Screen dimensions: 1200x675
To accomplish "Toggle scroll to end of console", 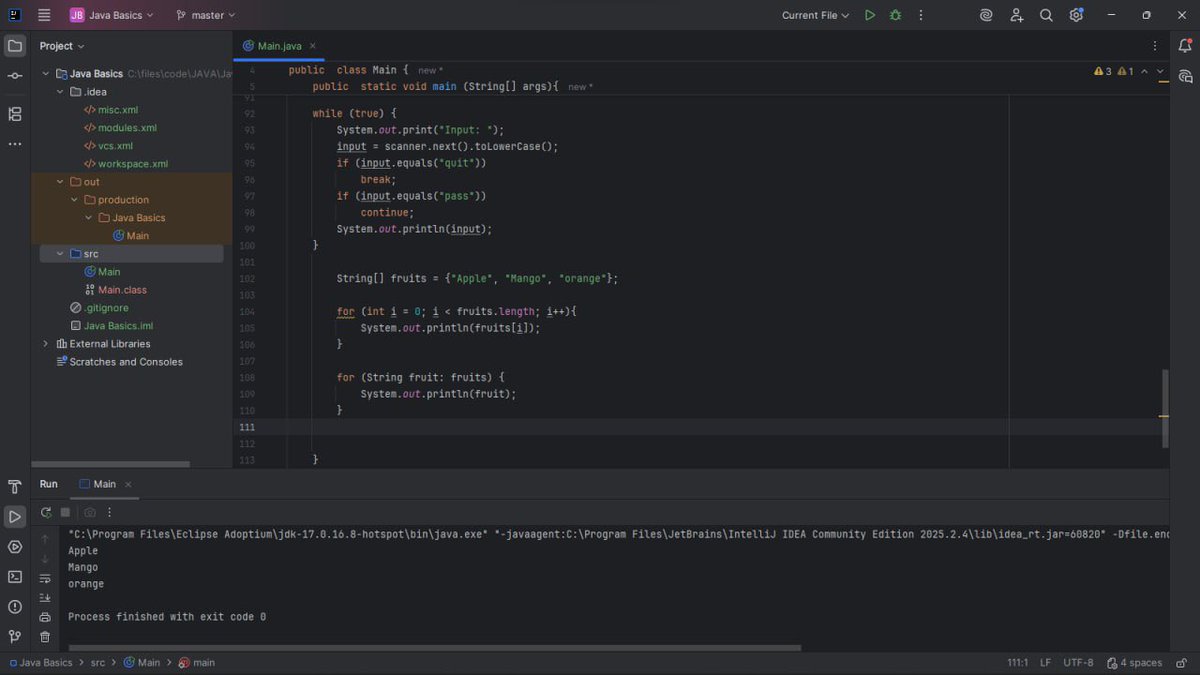I will click(x=45, y=597).
